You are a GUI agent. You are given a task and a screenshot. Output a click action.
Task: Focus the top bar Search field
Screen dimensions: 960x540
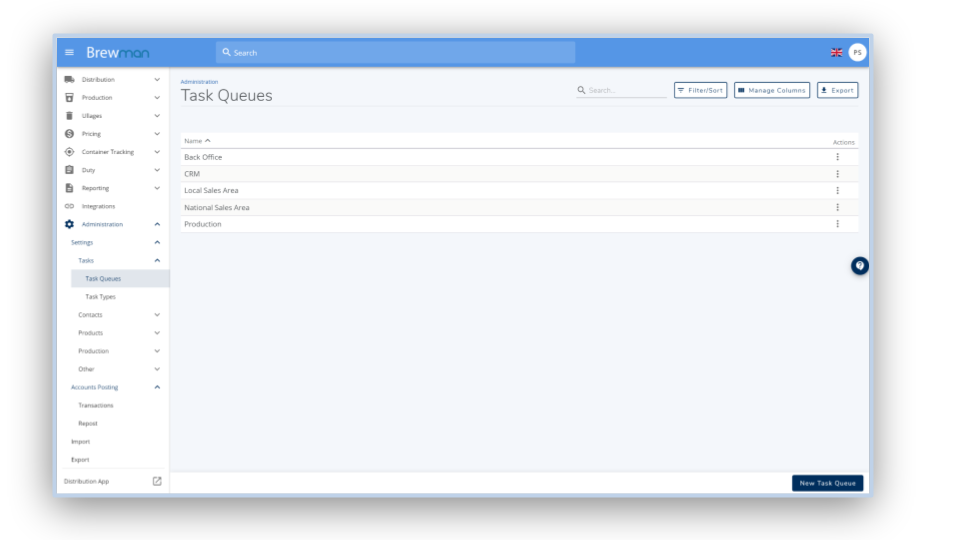[x=396, y=53]
